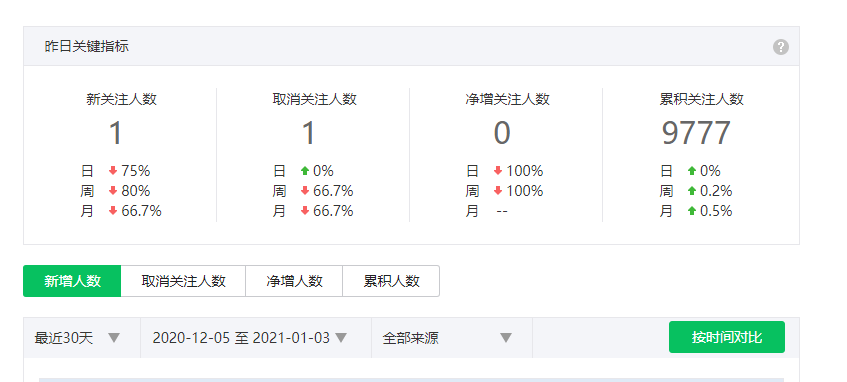847x382 pixels.
Task: Click the cumulative followers value 9777
Action: (x=696, y=133)
